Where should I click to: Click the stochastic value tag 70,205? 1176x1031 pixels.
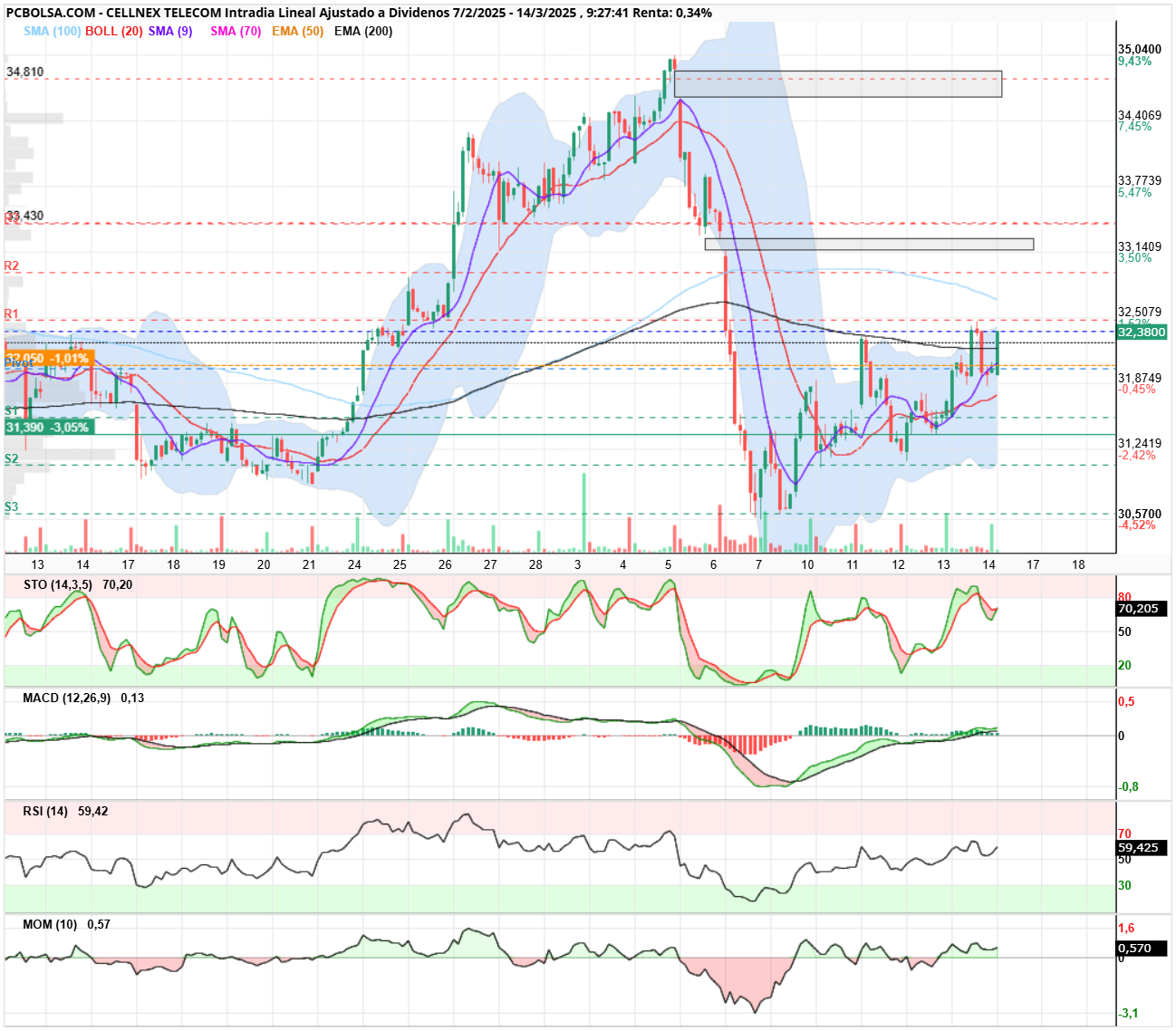click(x=1142, y=609)
